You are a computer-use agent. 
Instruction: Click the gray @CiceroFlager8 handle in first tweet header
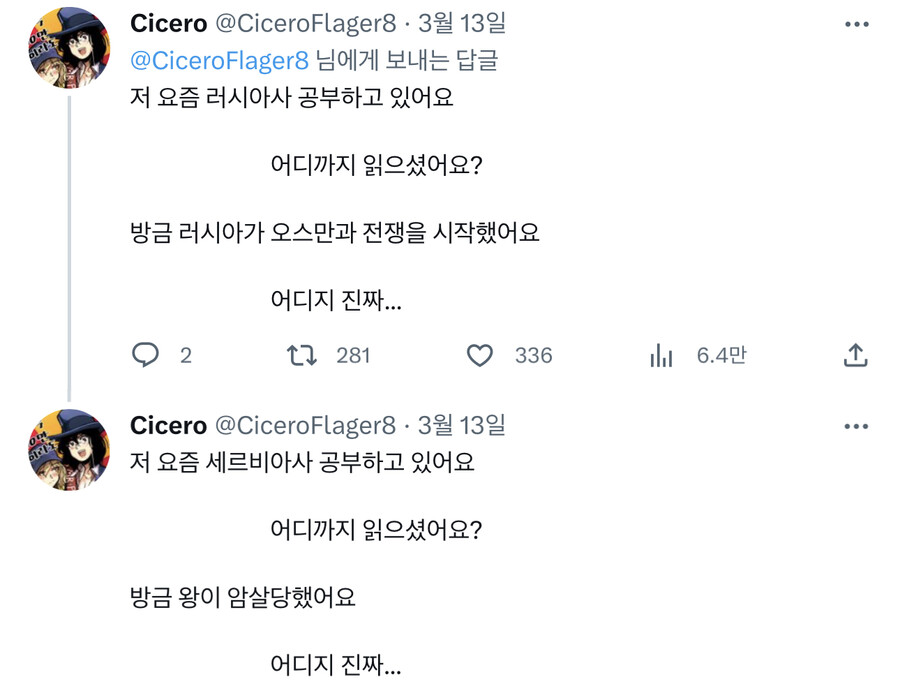pos(305,24)
